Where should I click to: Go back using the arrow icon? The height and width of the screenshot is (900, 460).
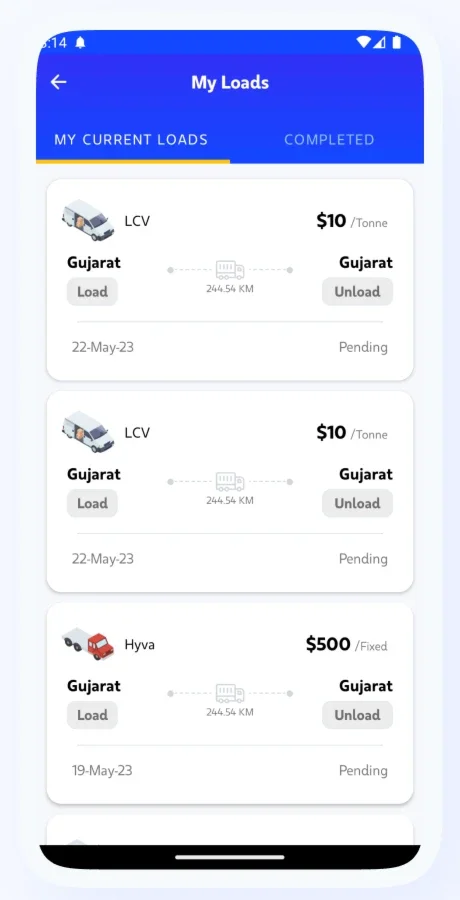(x=58, y=83)
